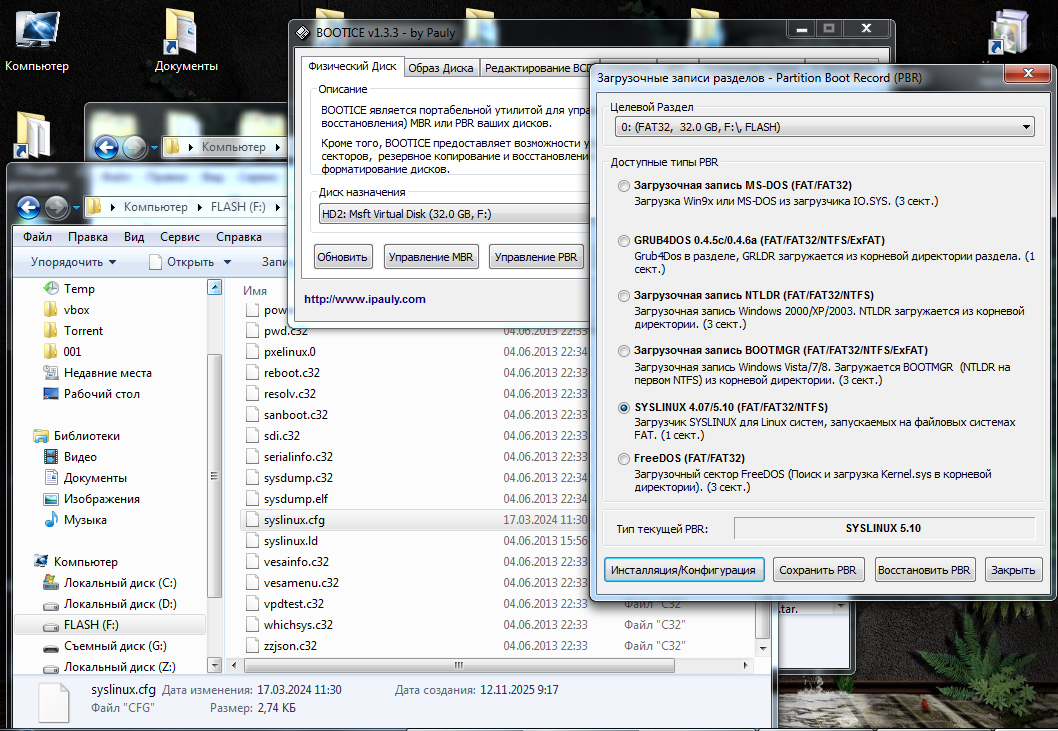Open the Диск назначения disk combo box
Viewport: 1058px width, 731px height.
[x=450, y=214]
